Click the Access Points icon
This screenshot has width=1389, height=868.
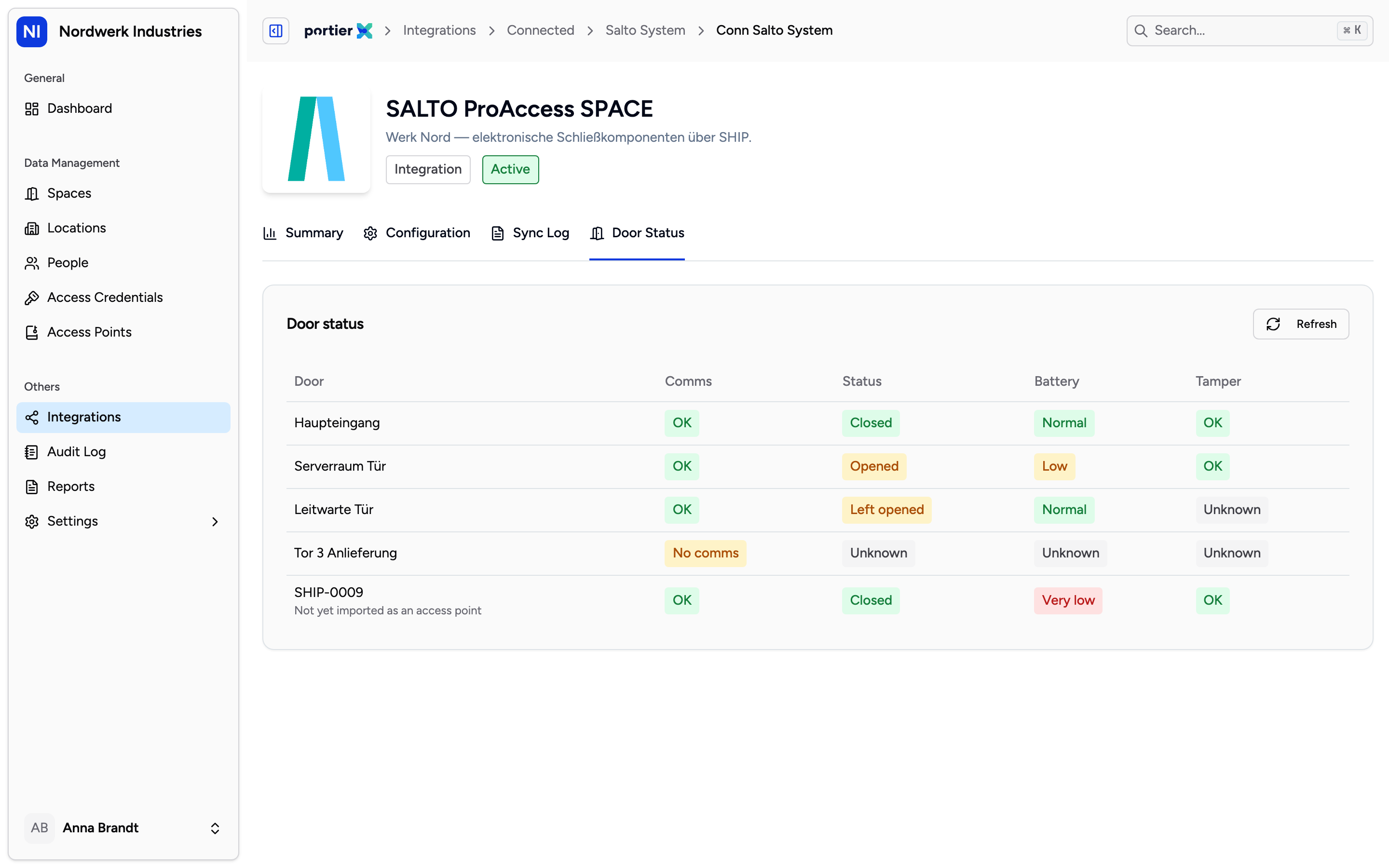click(31, 332)
